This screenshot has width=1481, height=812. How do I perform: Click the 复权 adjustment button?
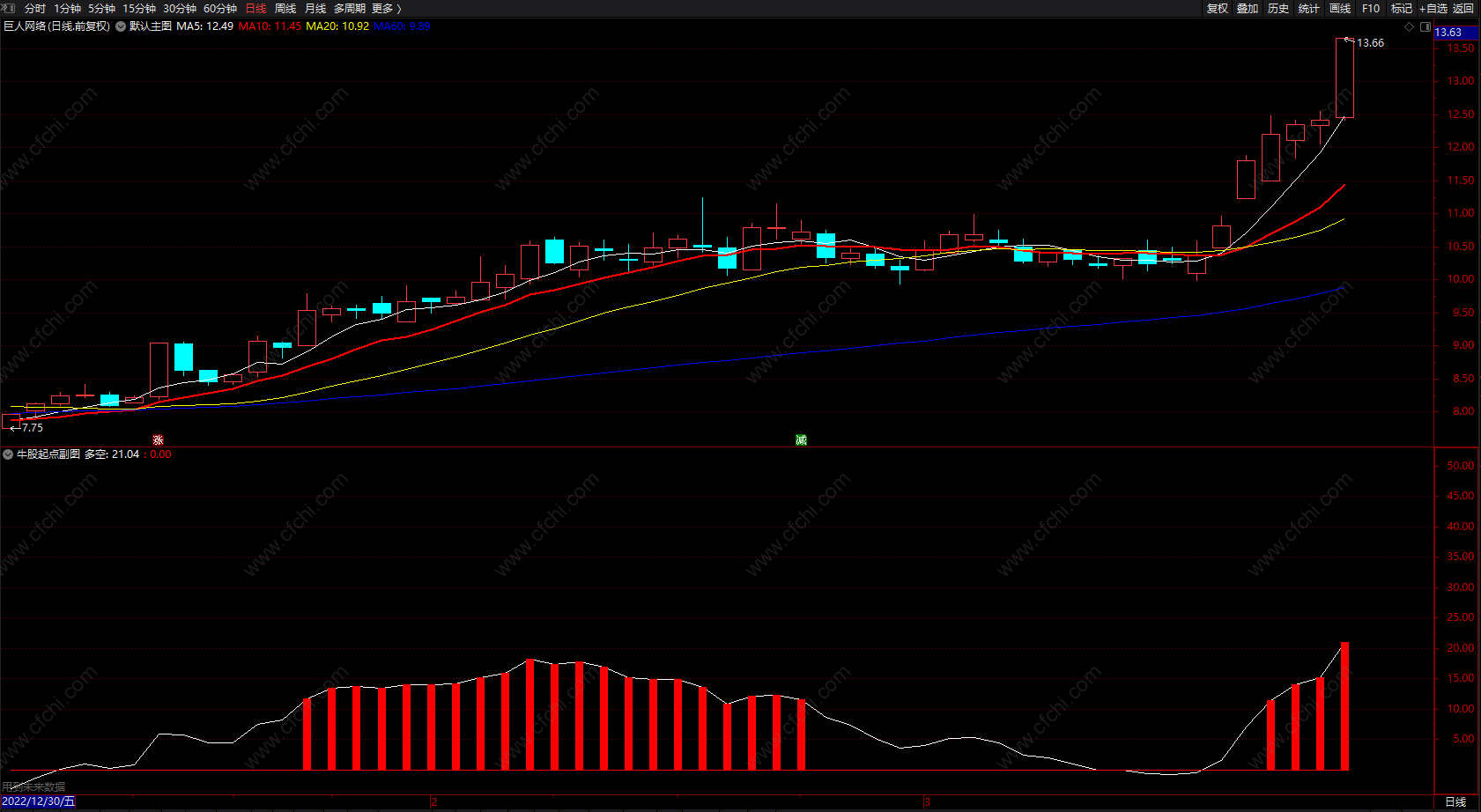coord(1218,9)
